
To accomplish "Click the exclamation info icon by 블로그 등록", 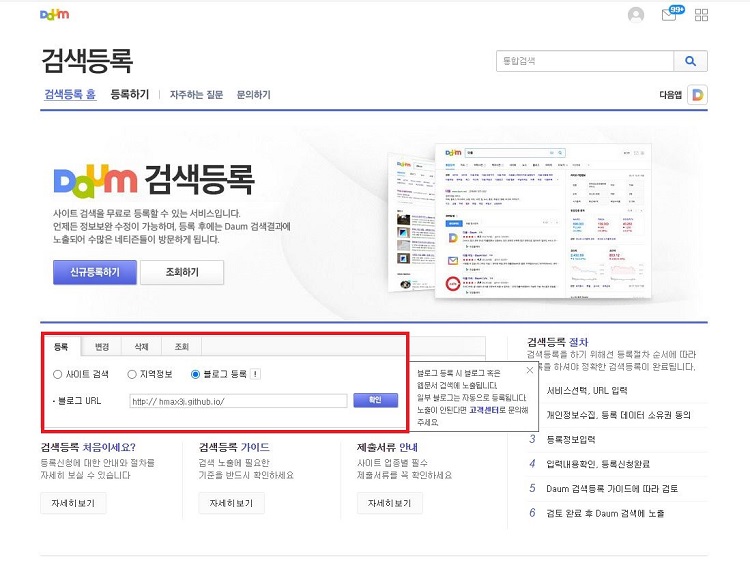I will pyautogui.click(x=256, y=374).
